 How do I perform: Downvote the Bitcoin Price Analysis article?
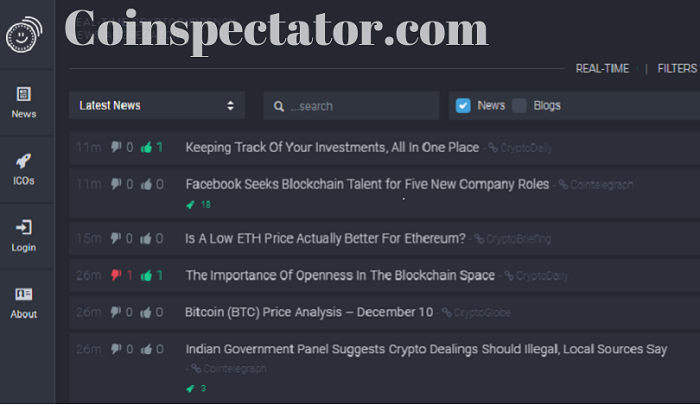pyautogui.click(x=117, y=312)
